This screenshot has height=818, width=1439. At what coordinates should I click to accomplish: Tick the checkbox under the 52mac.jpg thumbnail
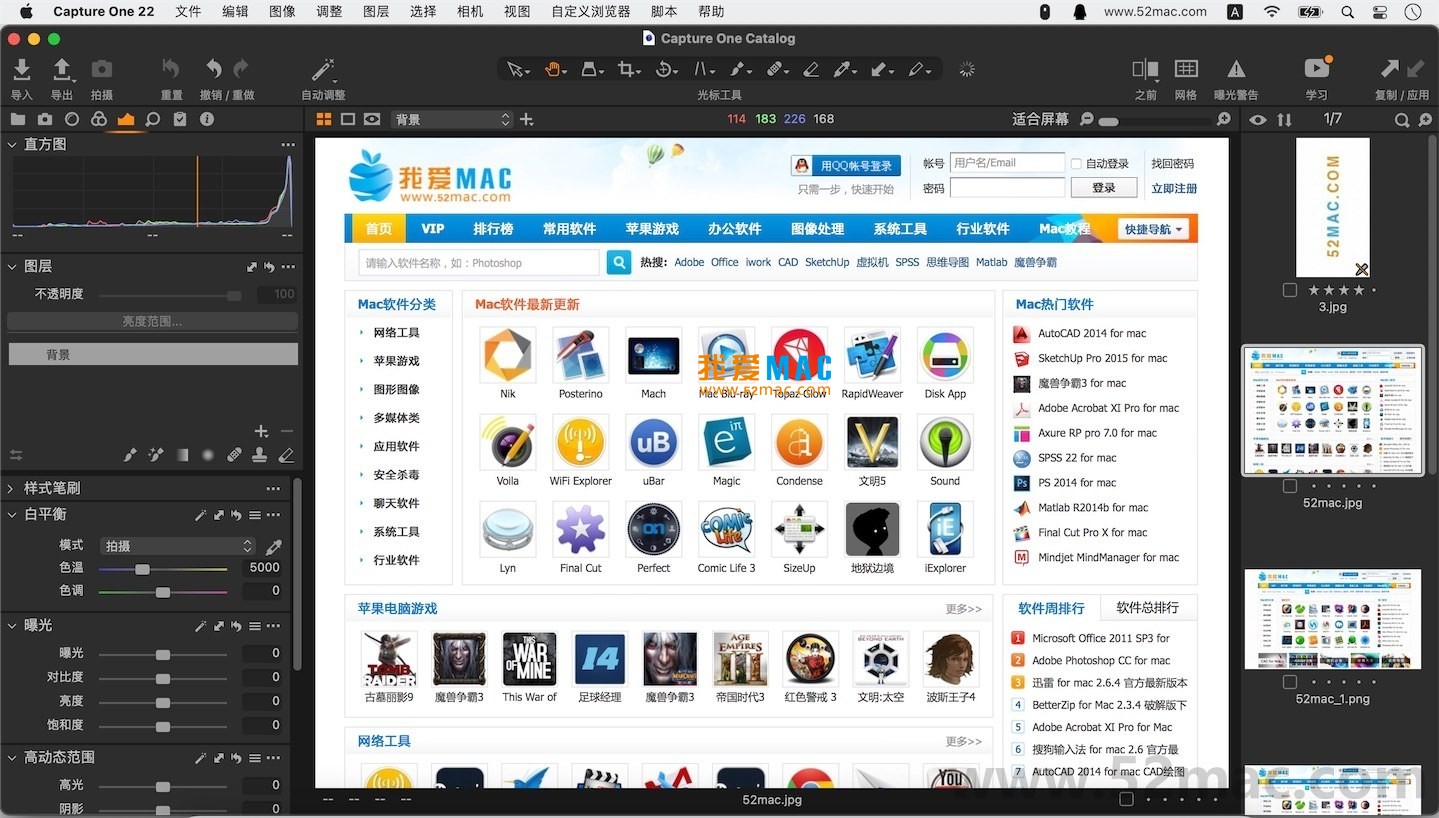pyautogui.click(x=1290, y=486)
